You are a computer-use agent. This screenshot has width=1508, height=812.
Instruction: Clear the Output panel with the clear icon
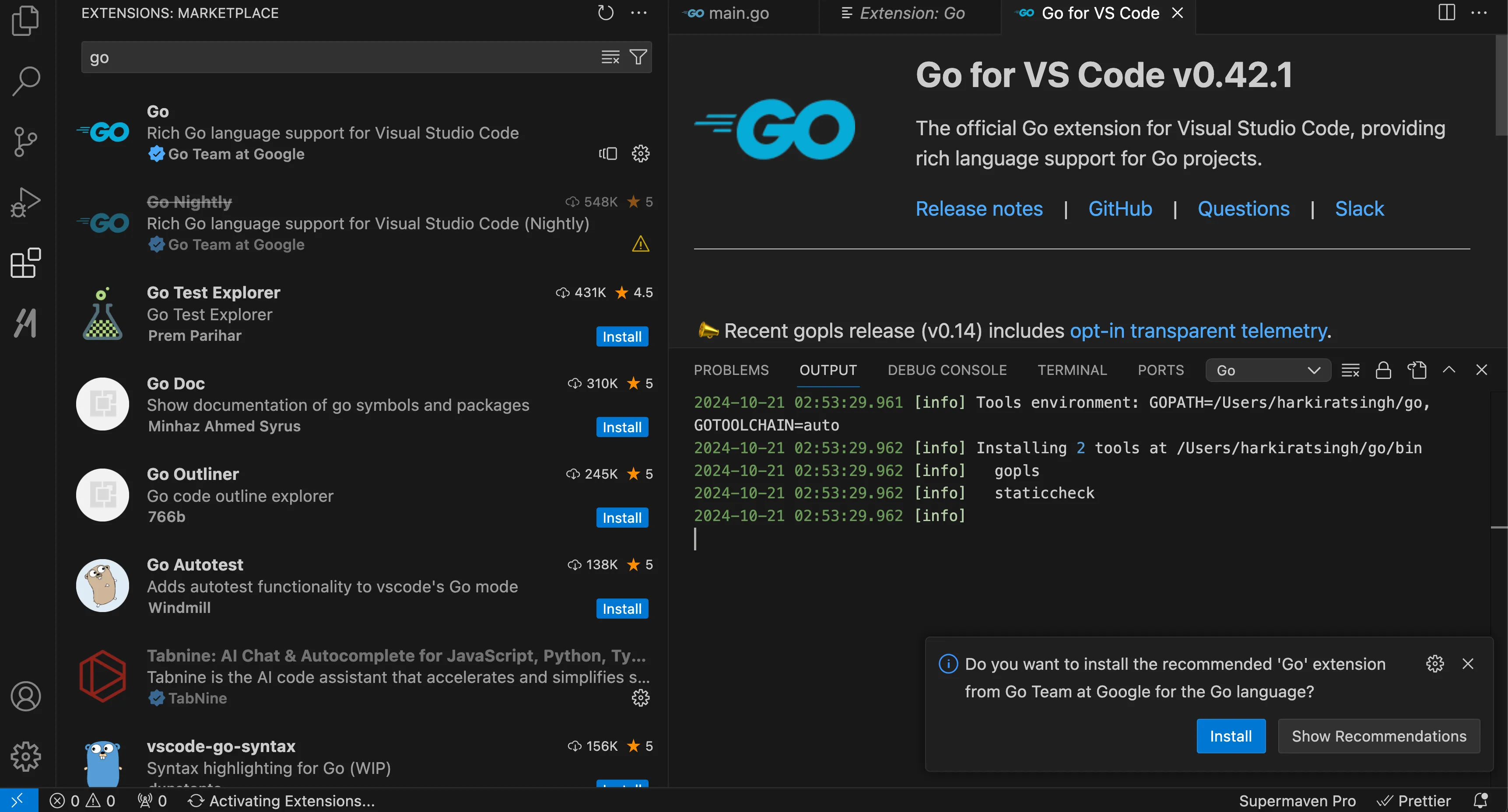pyautogui.click(x=1350, y=369)
